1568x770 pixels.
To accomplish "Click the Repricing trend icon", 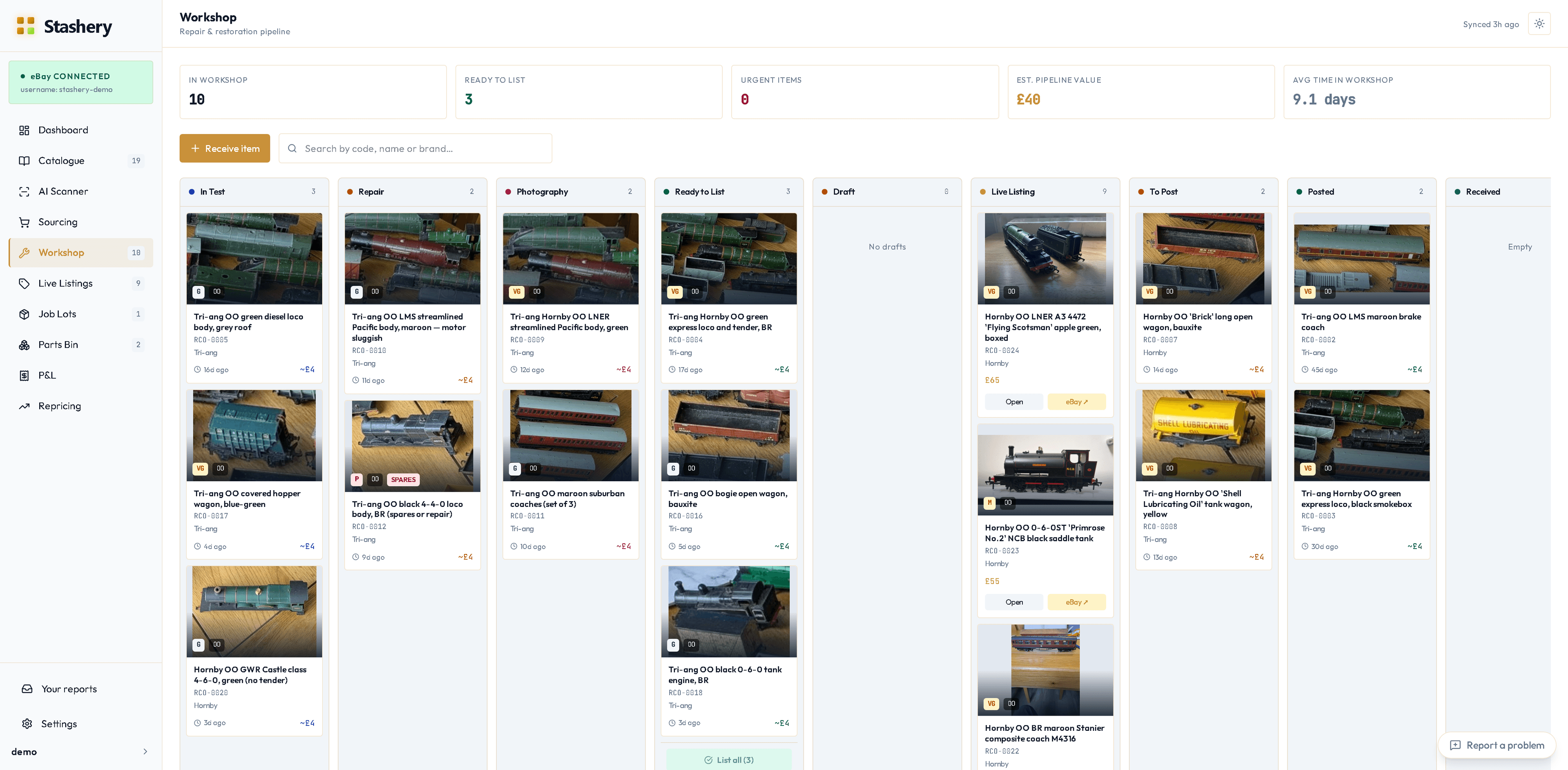I will (x=24, y=406).
